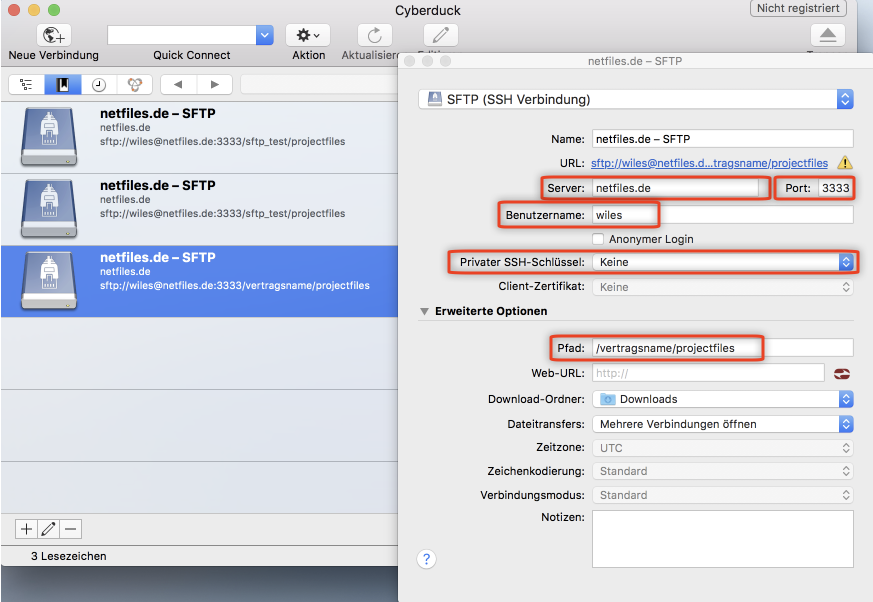Open the Dateitransfers dropdown
This screenshot has height=602, width=873.
pos(723,424)
